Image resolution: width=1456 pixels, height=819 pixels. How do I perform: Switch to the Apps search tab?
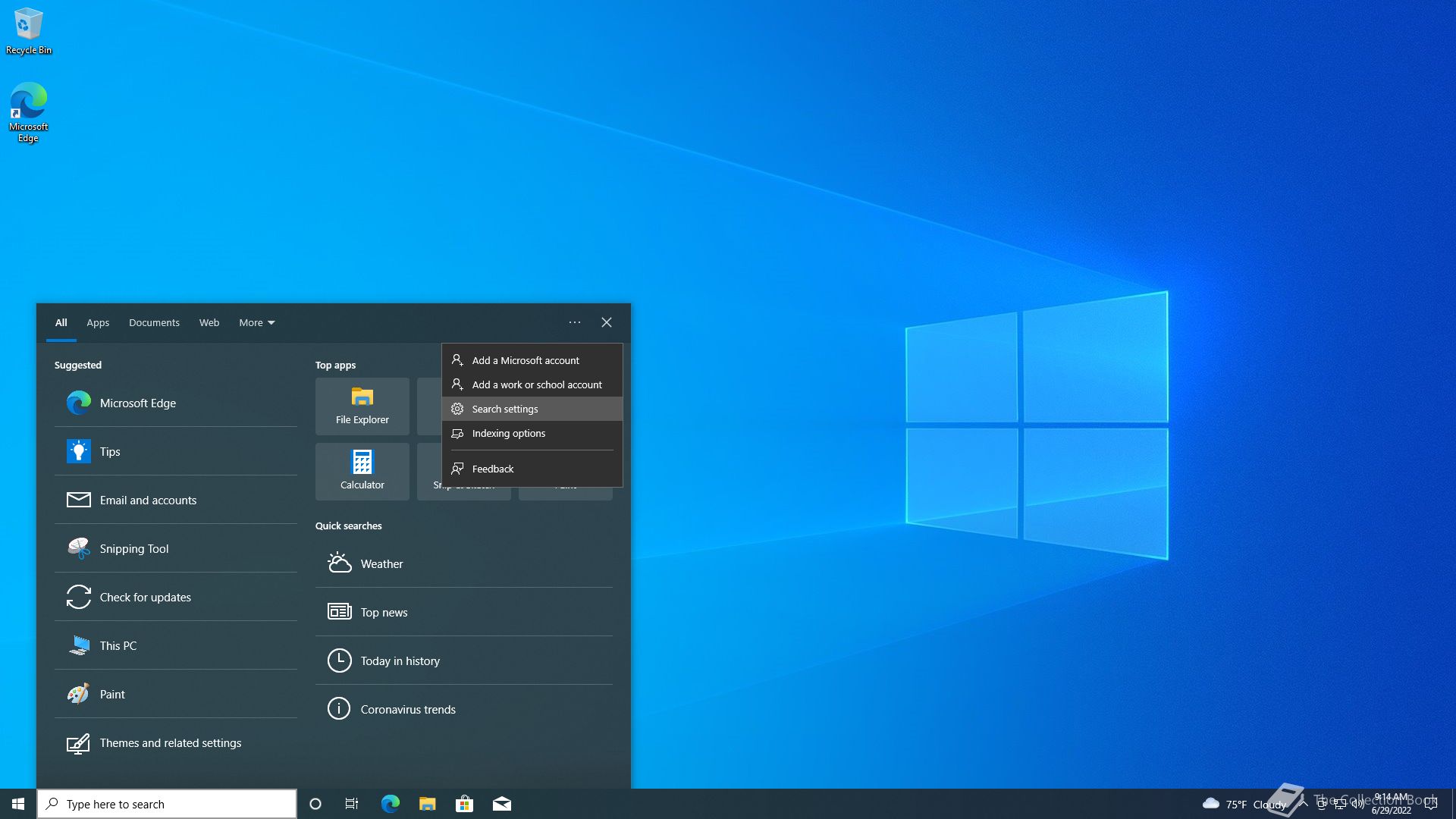coord(98,322)
